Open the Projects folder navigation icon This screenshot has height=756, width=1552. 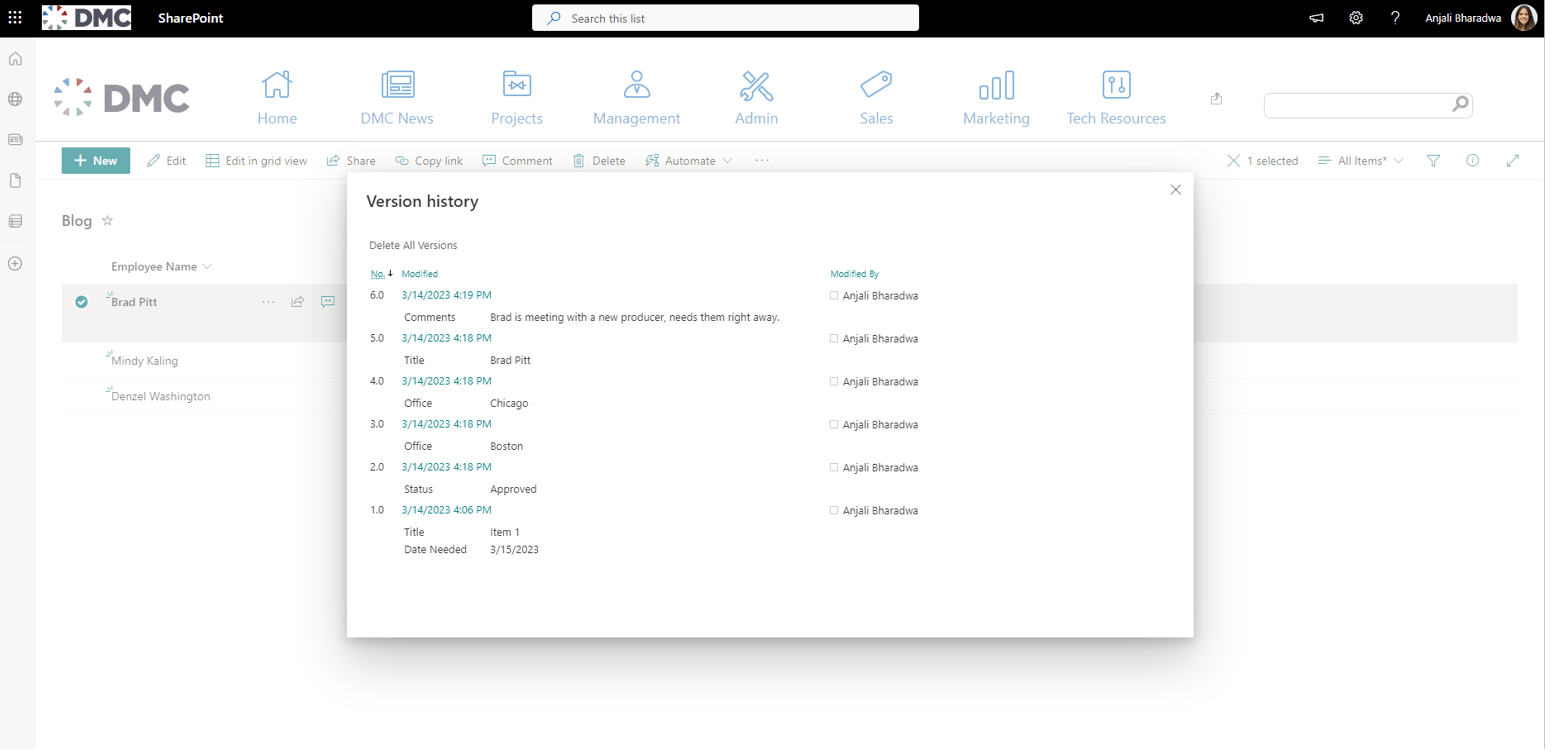pyautogui.click(x=519, y=85)
